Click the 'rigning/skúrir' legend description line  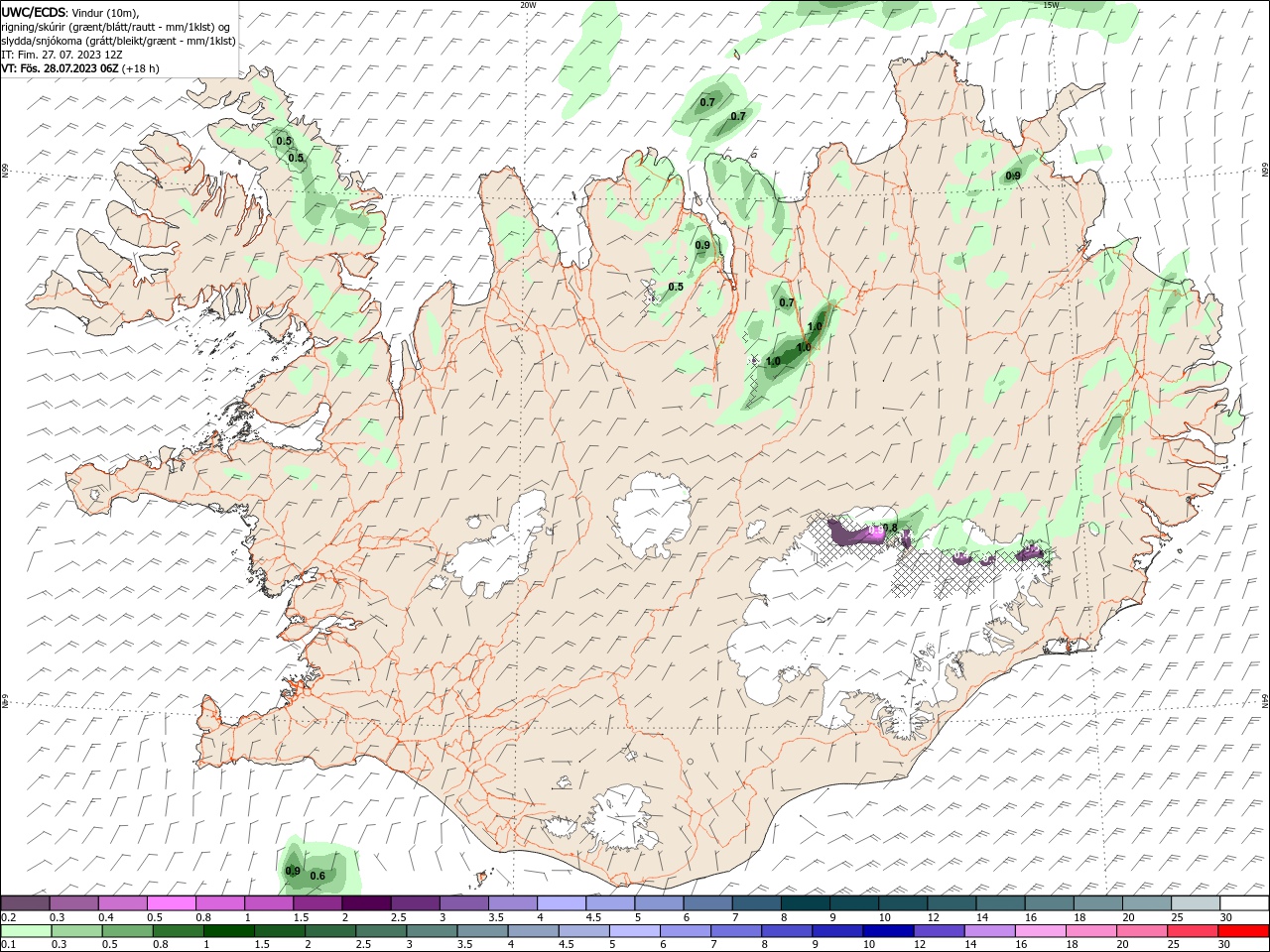pos(116,27)
